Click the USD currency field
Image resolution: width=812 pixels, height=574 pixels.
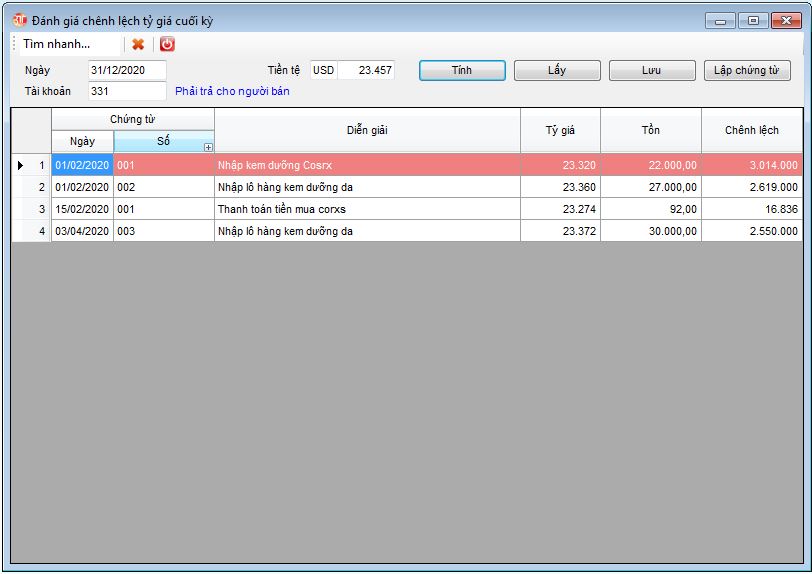323,71
